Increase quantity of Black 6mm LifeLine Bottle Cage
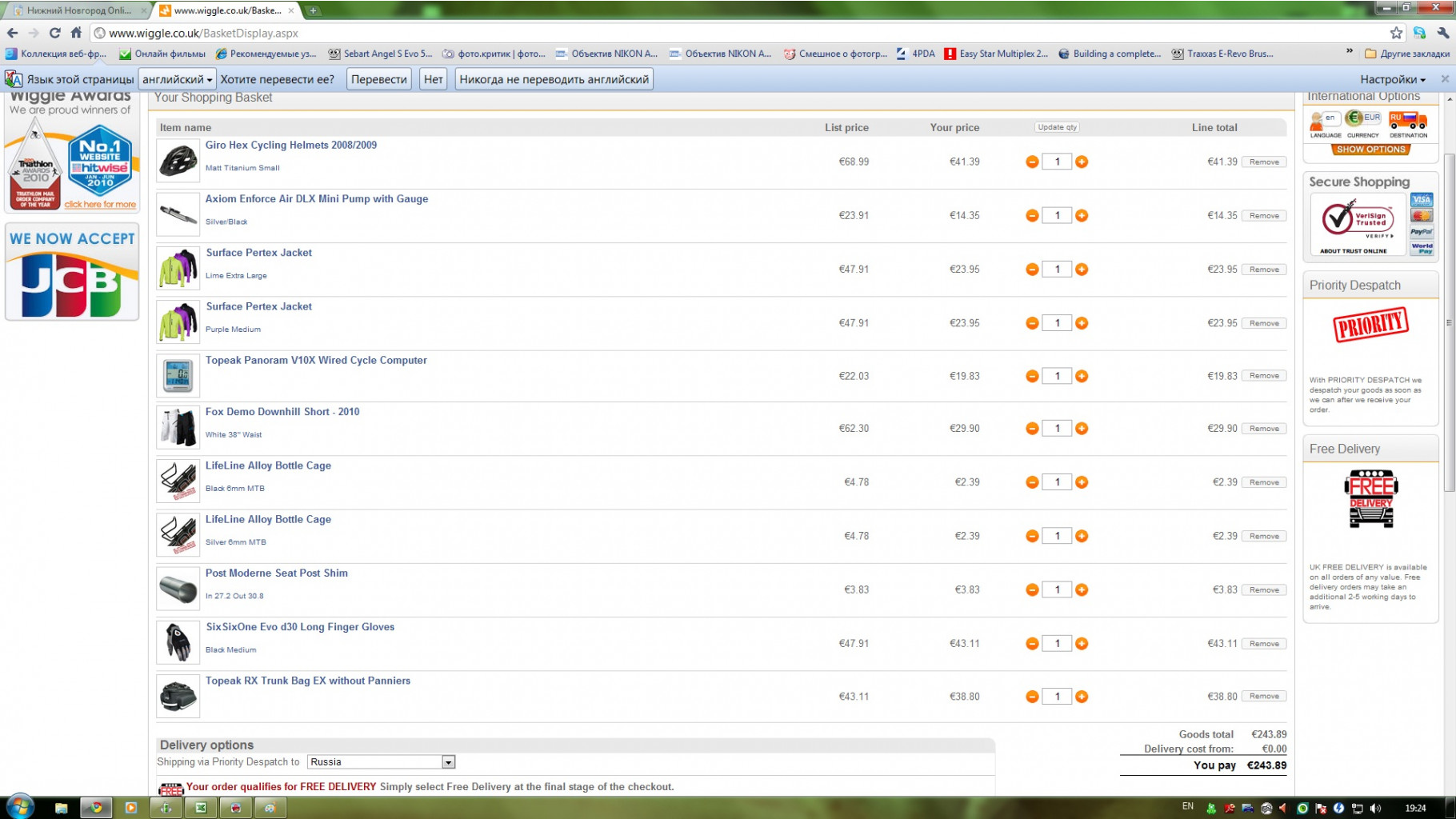The image size is (1456, 819). tap(1082, 482)
